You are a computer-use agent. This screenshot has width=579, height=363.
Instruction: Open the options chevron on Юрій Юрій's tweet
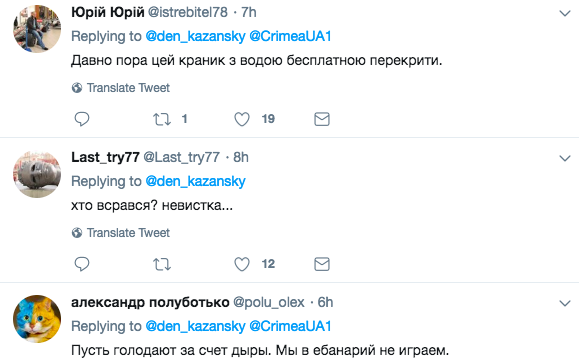(565, 14)
